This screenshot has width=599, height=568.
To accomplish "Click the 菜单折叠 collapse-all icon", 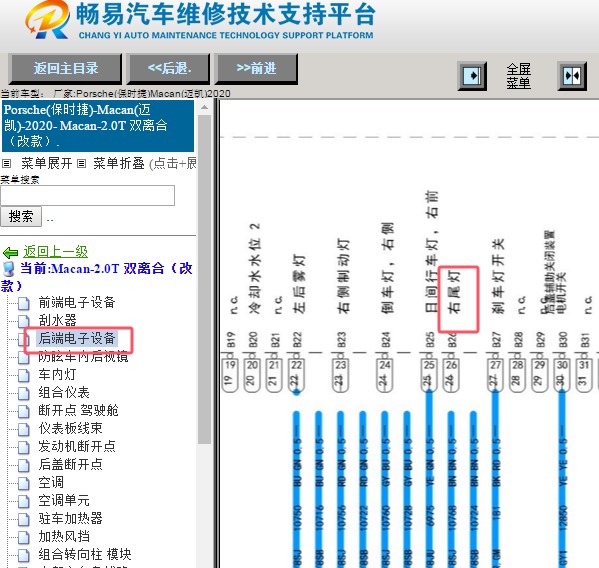I will click(81, 164).
